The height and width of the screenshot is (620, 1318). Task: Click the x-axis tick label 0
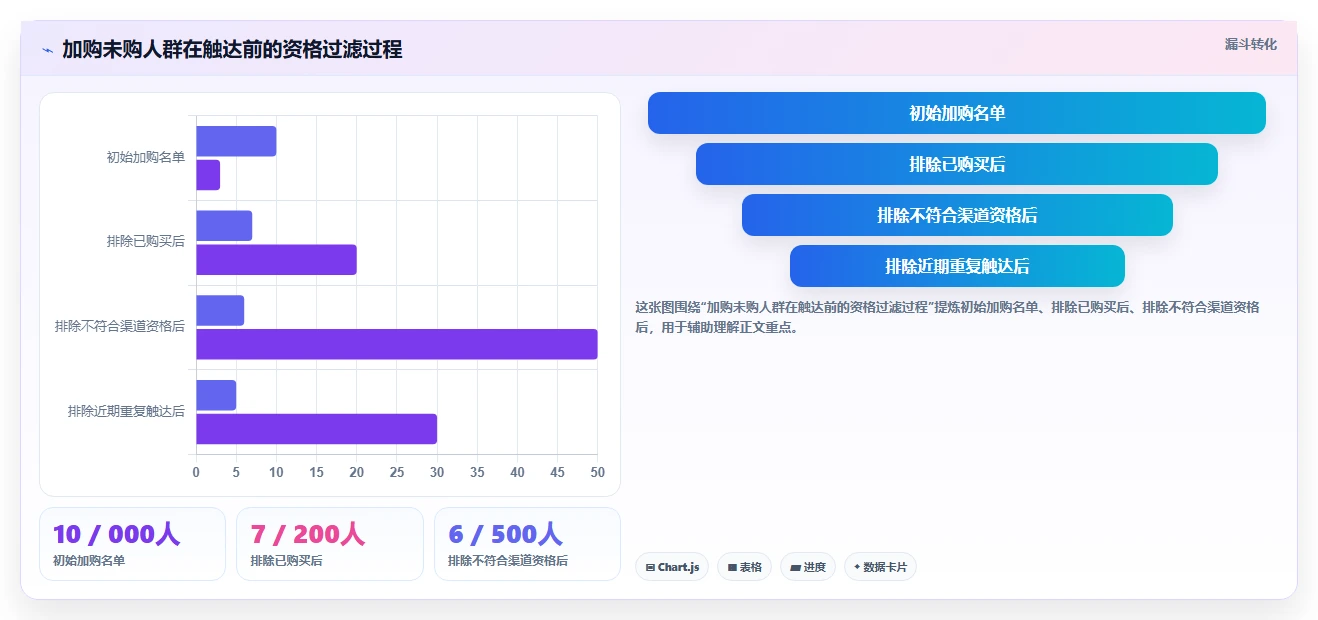click(x=196, y=472)
